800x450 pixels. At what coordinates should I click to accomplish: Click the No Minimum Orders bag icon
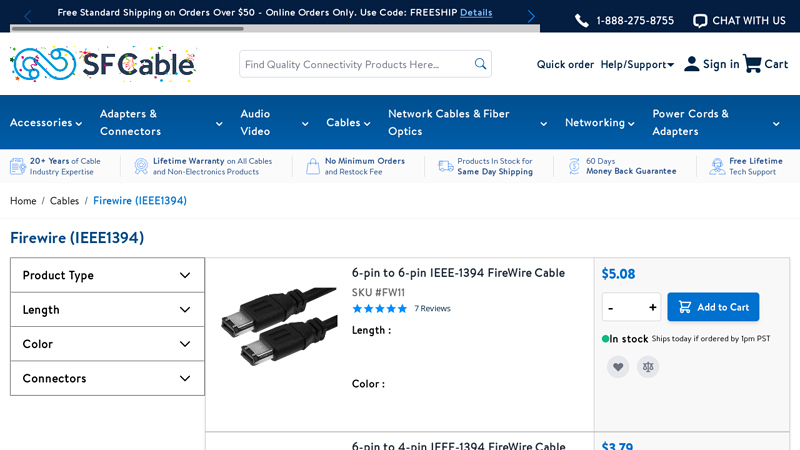click(x=313, y=166)
